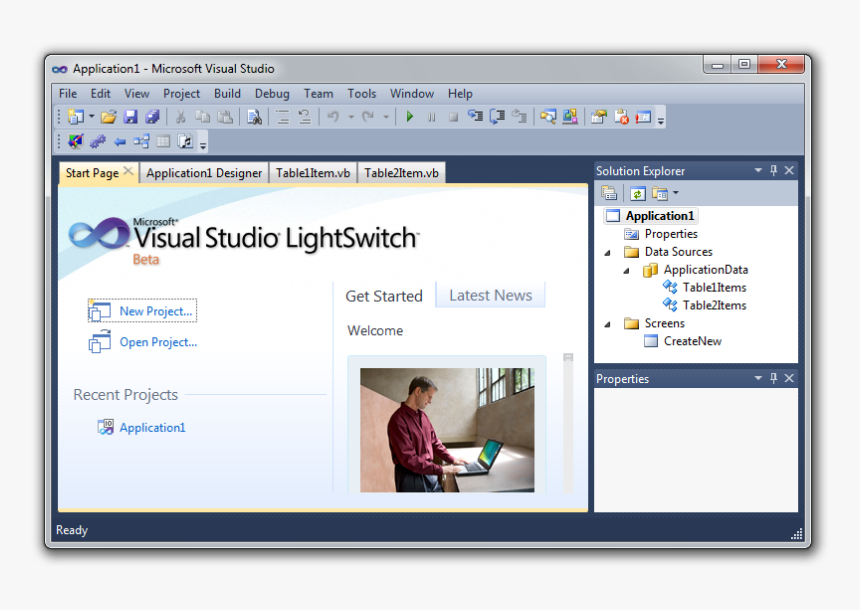Viewport: 860px width, 610px height.
Task: Switch to the Application1 Designer tab
Action: 204,173
